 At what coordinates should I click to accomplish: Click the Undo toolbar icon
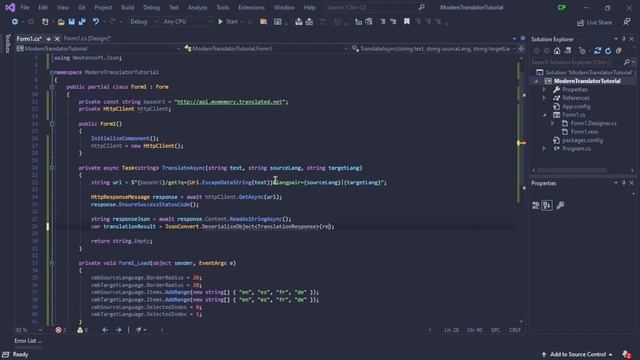(96, 22)
